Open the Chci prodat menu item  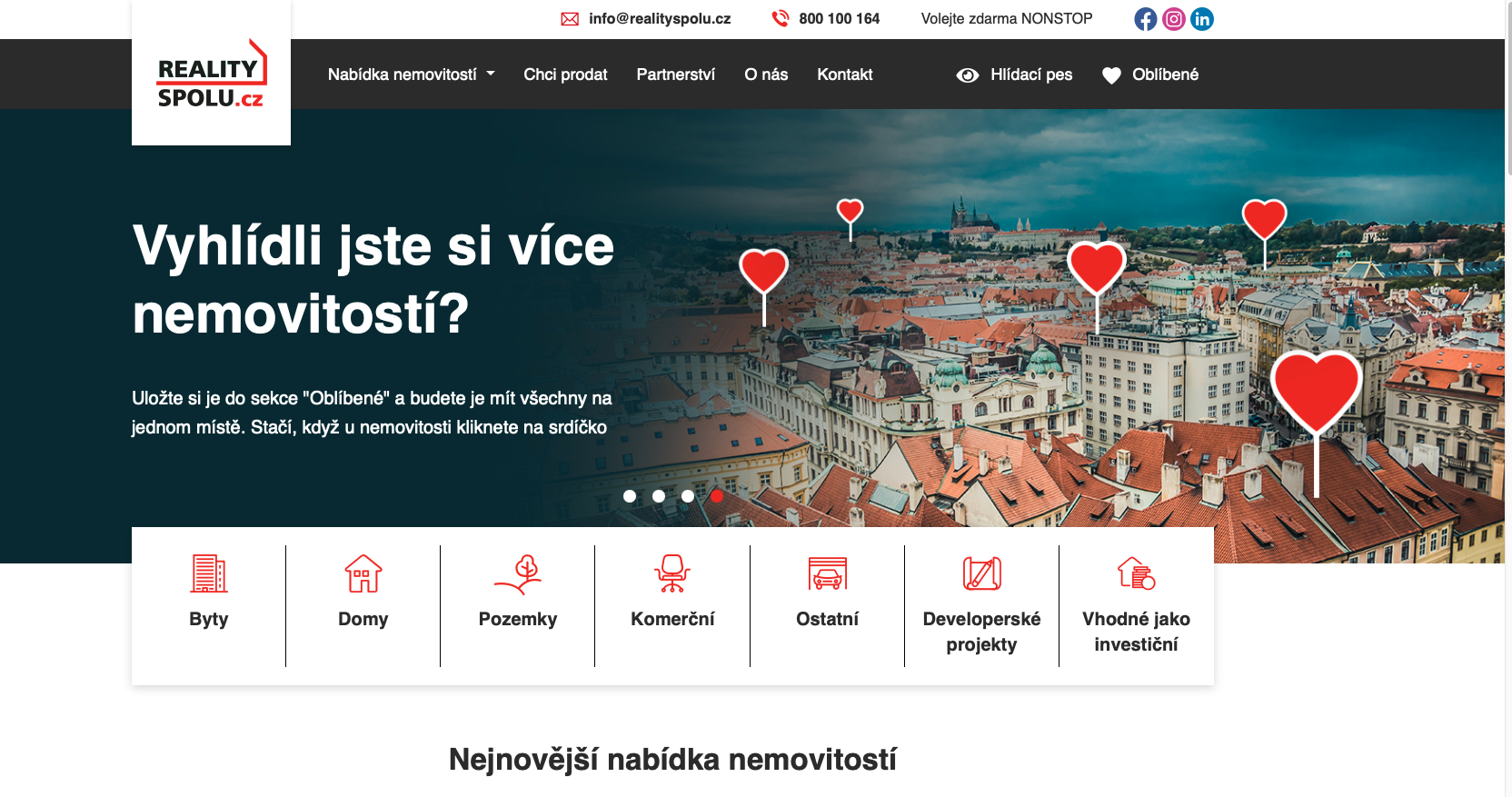click(565, 75)
